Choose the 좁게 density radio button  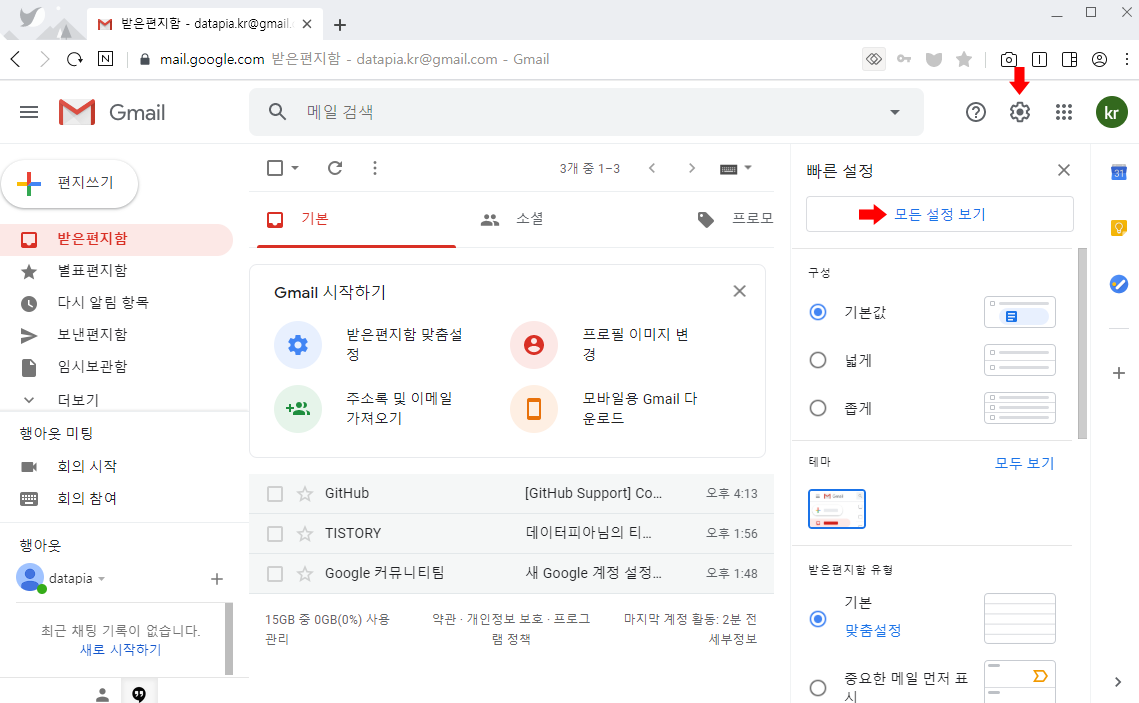pos(818,408)
